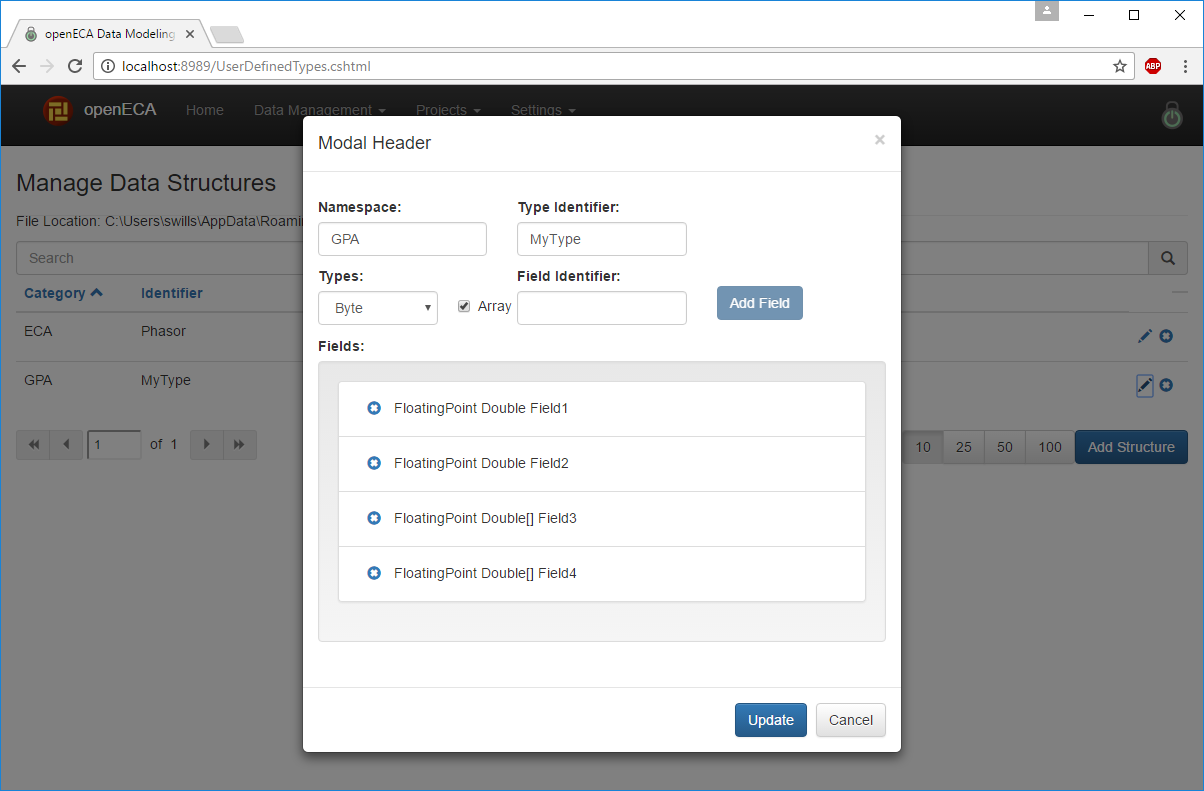Open the Types dropdown showing Byte
This screenshot has height=791, width=1204.
(x=378, y=308)
